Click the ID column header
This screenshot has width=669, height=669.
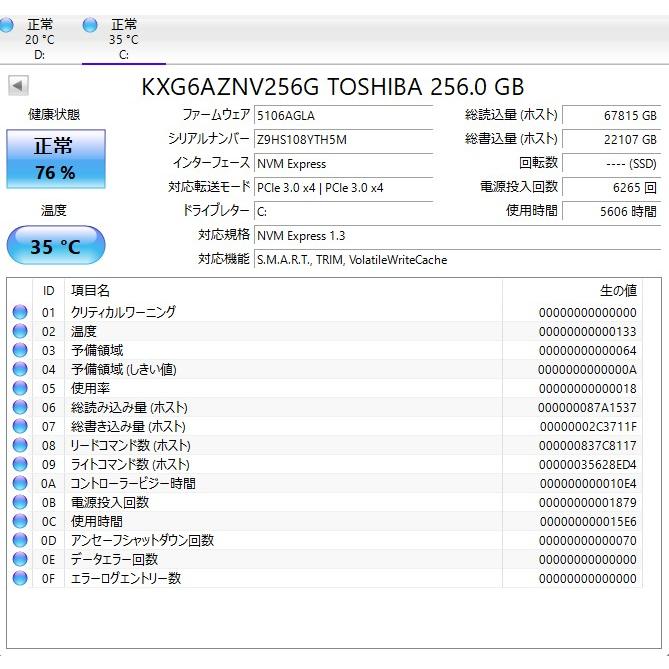[x=49, y=291]
